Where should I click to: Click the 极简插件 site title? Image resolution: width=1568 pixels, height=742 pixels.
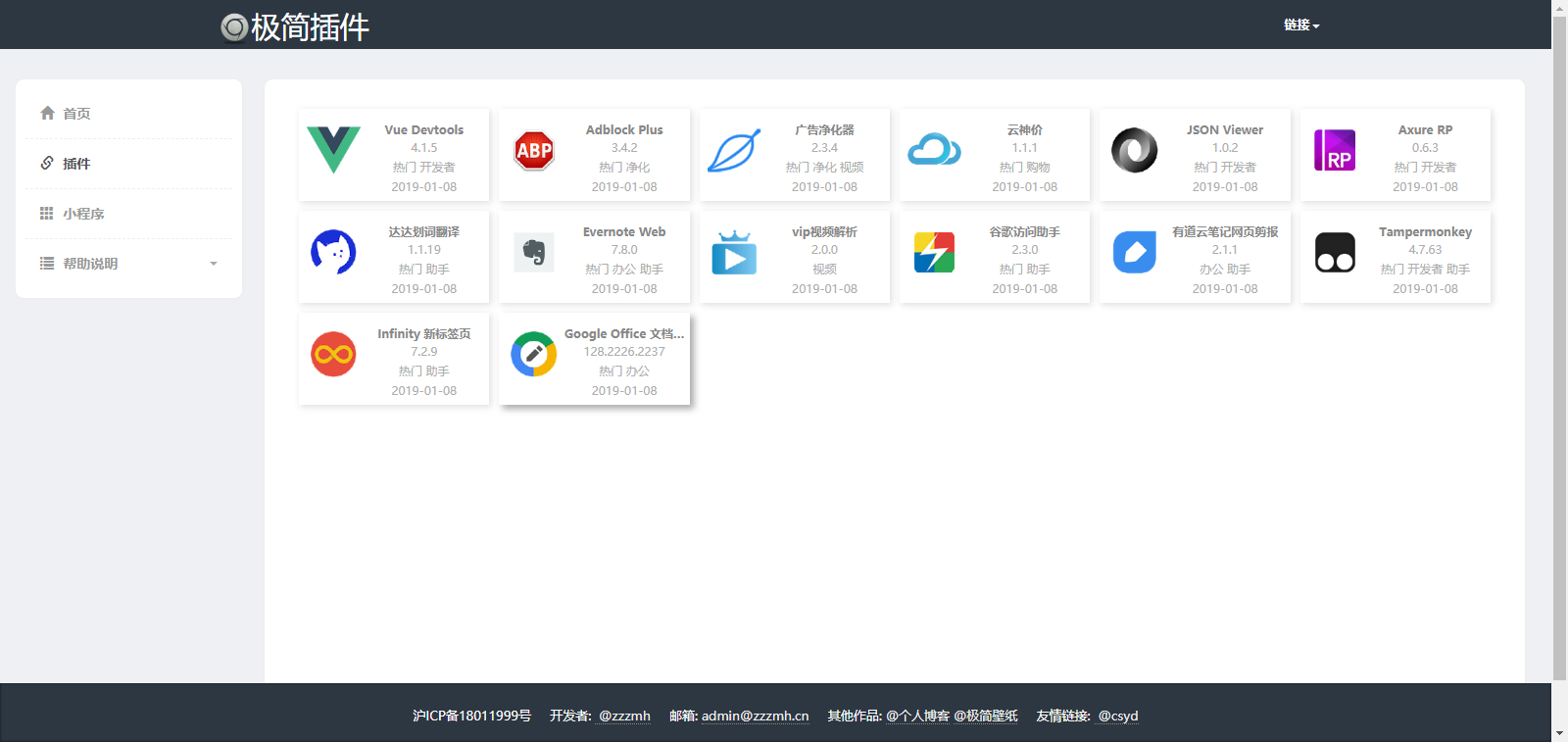(x=310, y=27)
